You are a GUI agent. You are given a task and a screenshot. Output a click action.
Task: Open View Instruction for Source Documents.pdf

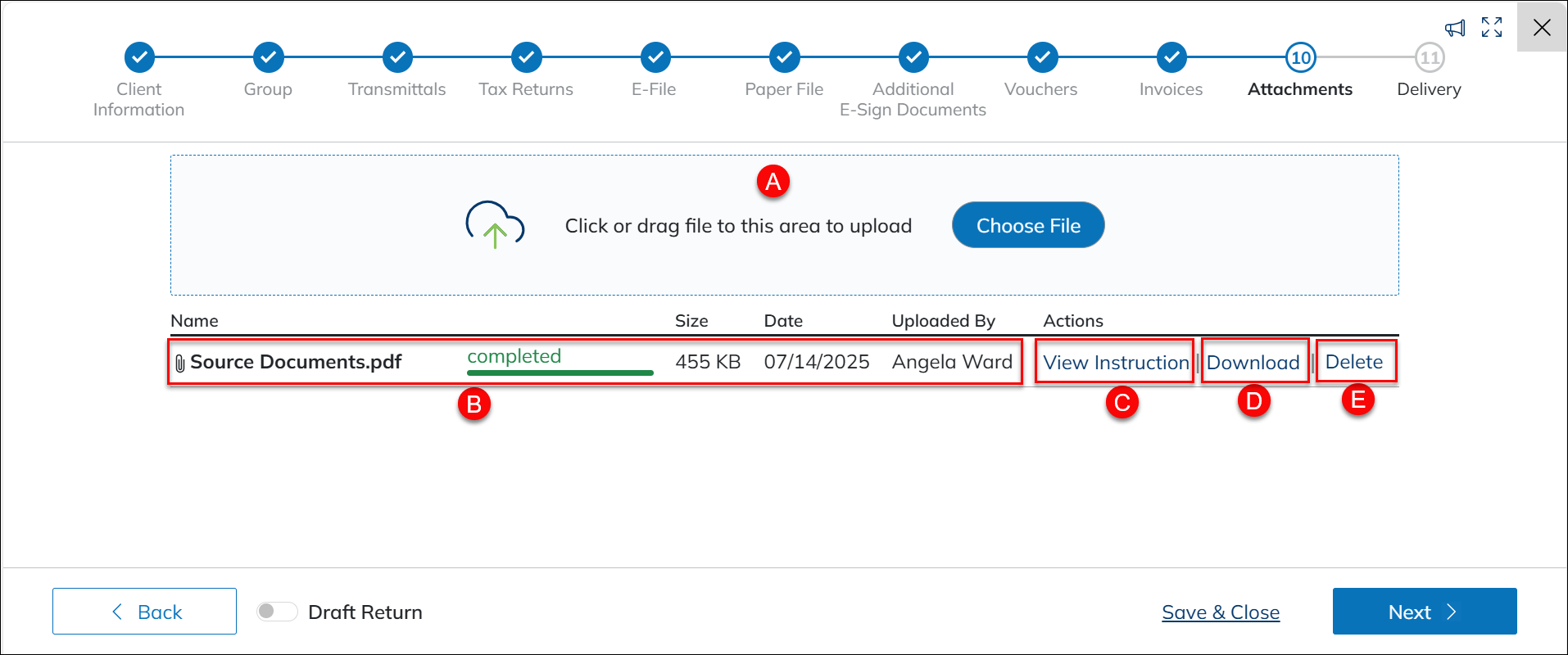pyautogui.click(x=1115, y=363)
